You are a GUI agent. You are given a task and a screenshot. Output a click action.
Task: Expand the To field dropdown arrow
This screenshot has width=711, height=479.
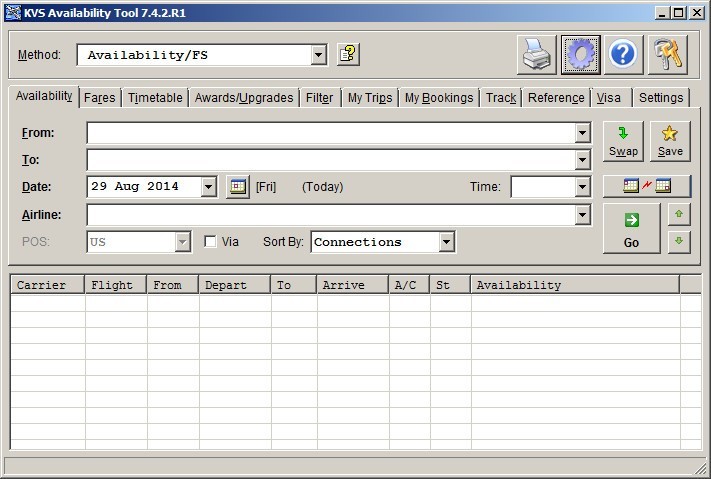coord(582,160)
